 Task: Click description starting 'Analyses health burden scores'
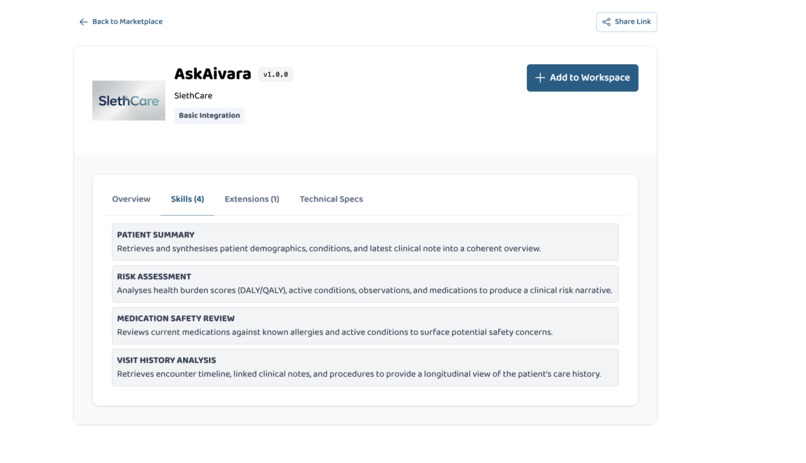[x=364, y=290]
